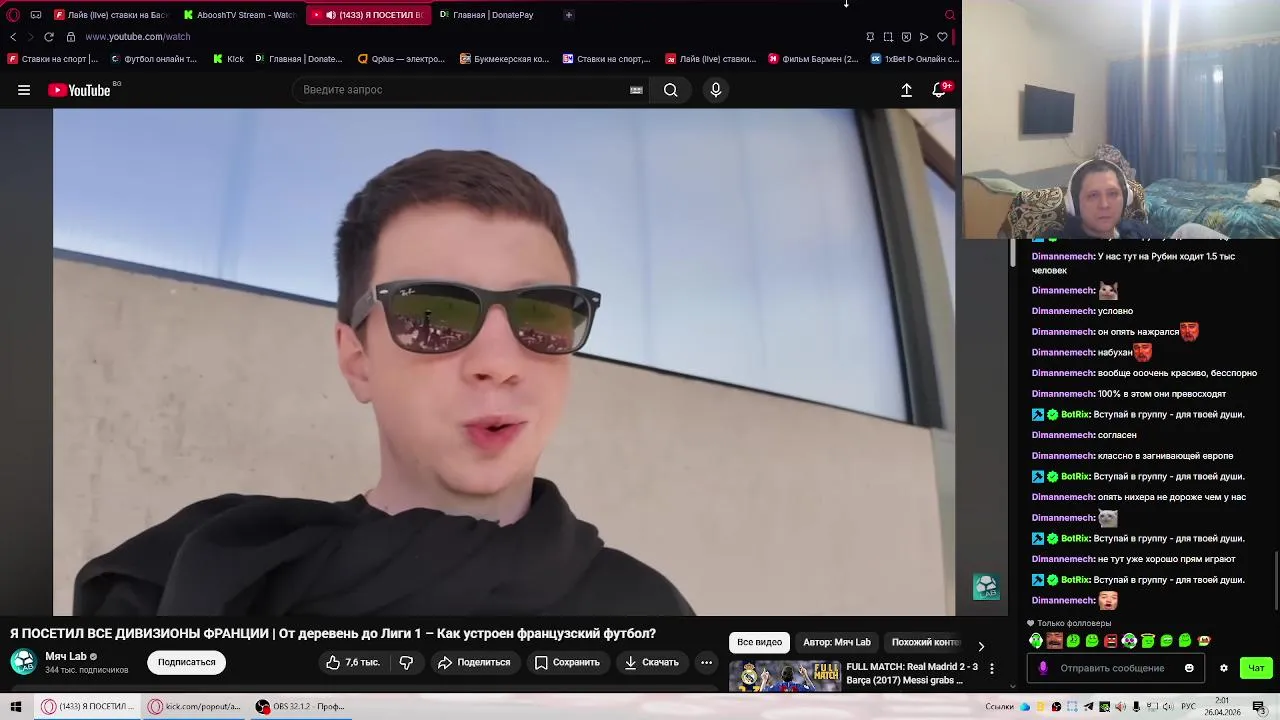
Task: Click the YouTube search magnifier button
Action: (670, 90)
